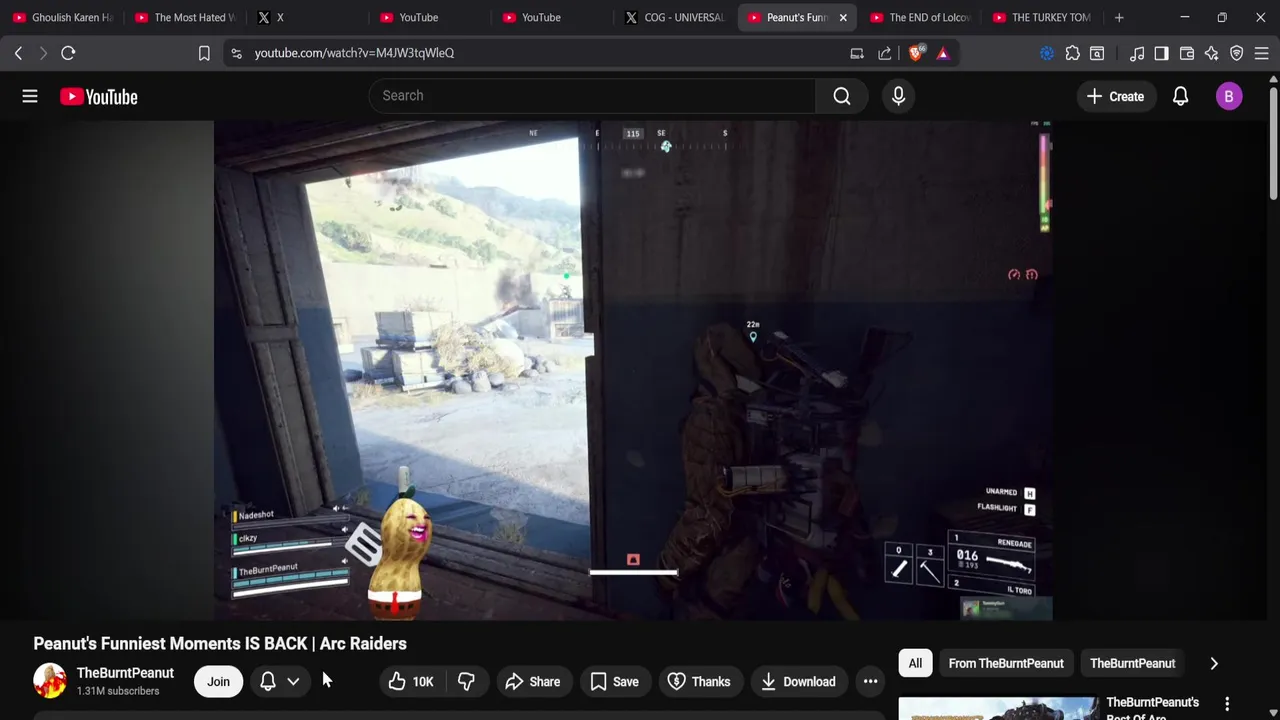Screen dimensions: 1280x720
Task: Switch to COG - UNIVERSAL browser tab
Action: click(x=676, y=17)
